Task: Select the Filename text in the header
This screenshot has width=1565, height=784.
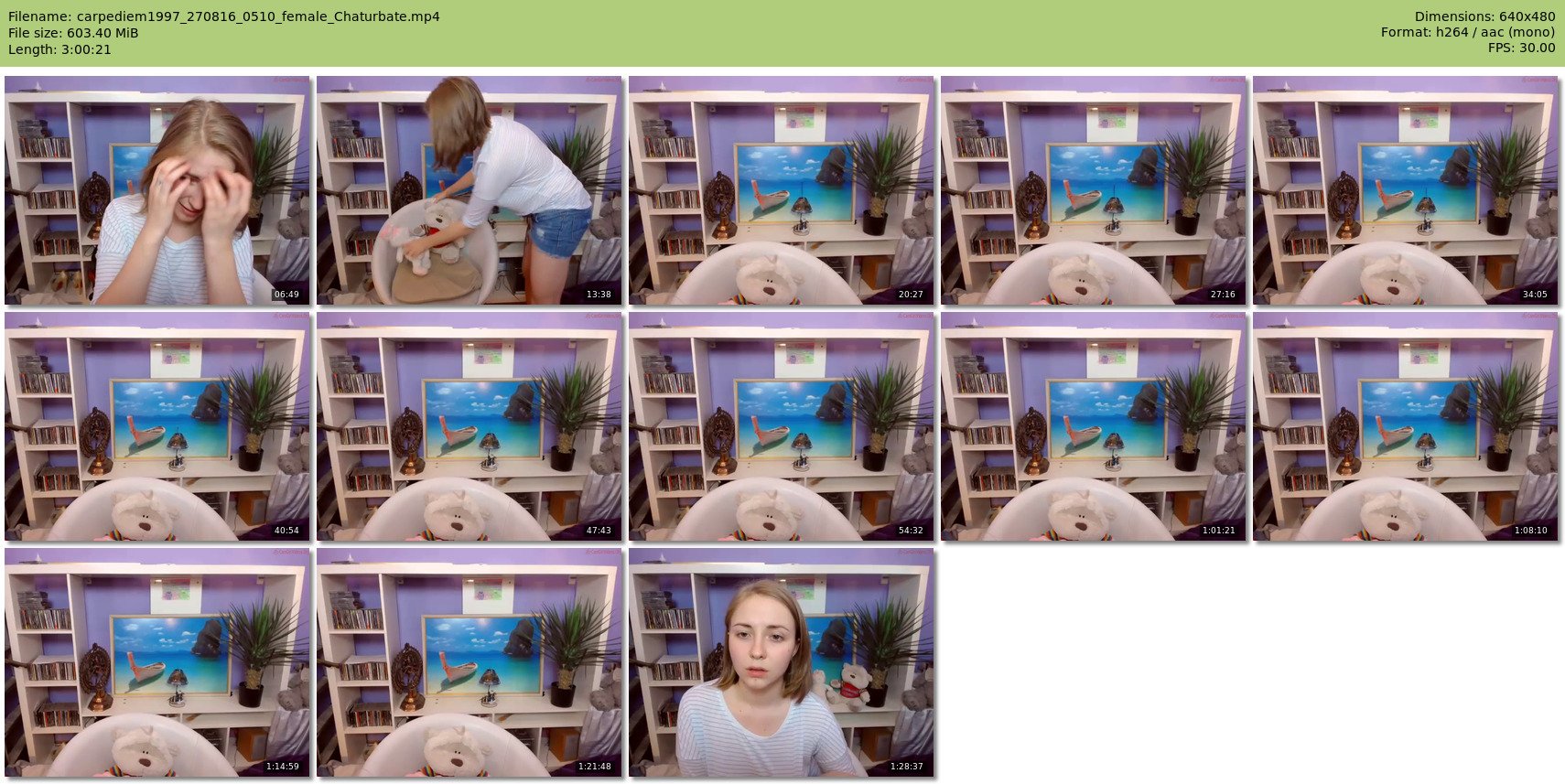Action: coord(224,16)
